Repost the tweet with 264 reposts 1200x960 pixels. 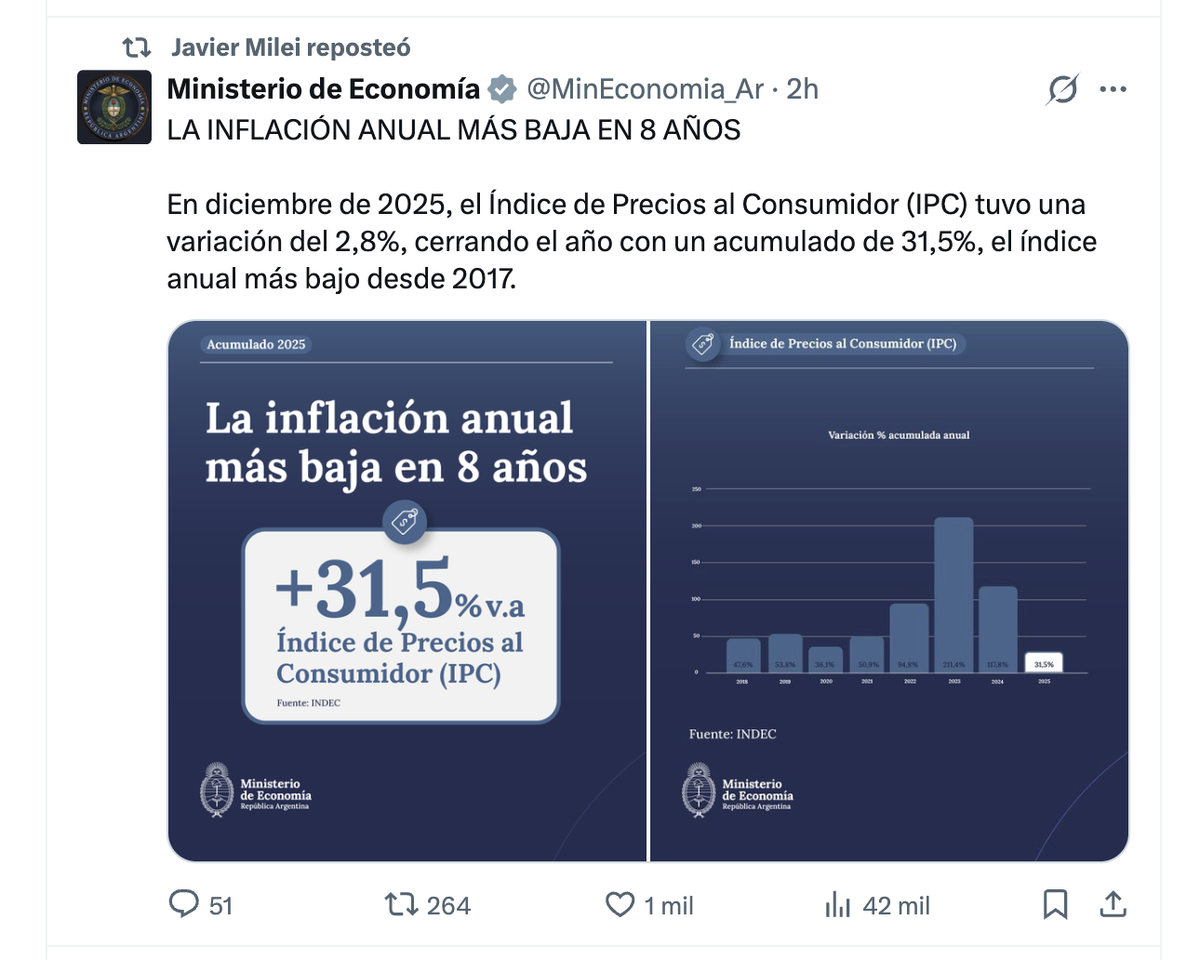pos(402,905)
